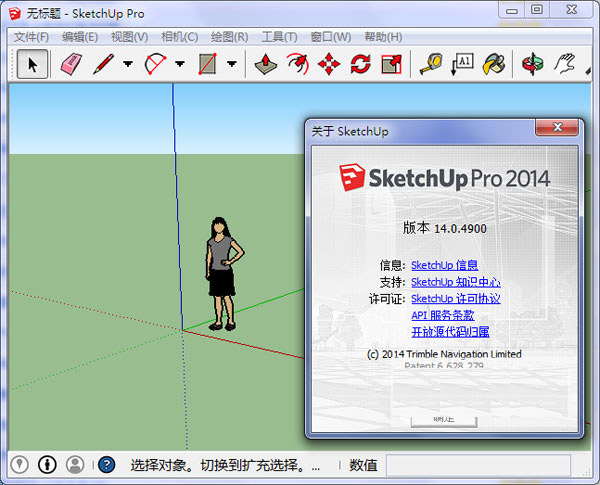Choose the pink Eraser tool
Viewport: 600px width, 485px height.
[x=69, y=64]
